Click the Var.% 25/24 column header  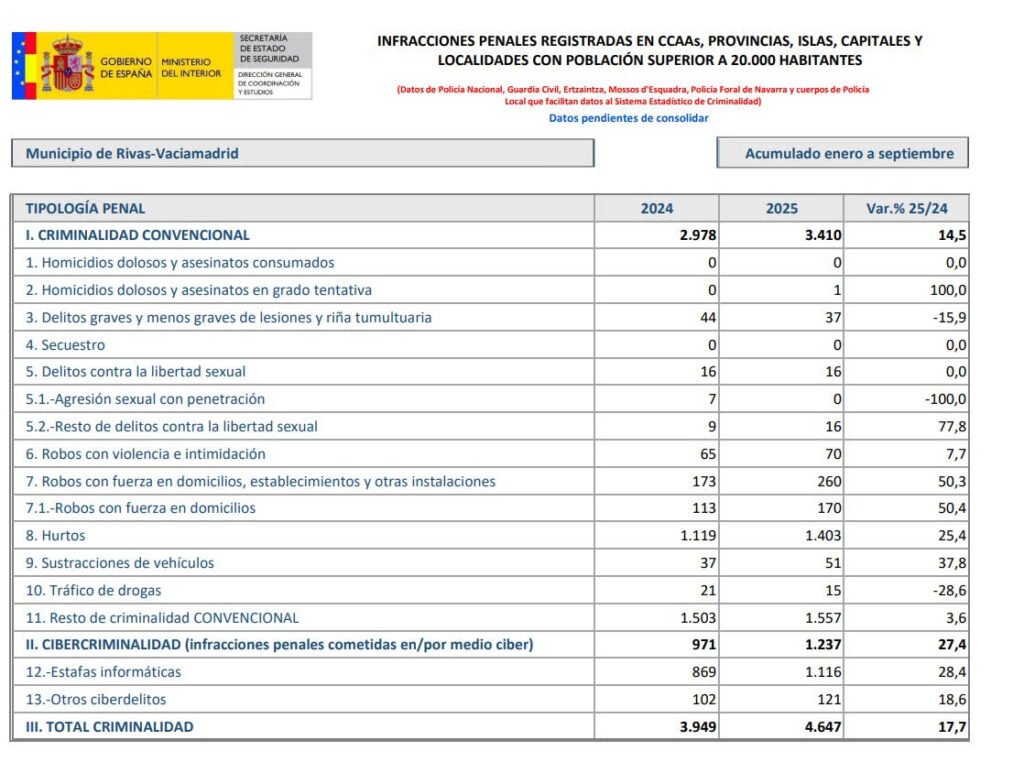(907, 208)
